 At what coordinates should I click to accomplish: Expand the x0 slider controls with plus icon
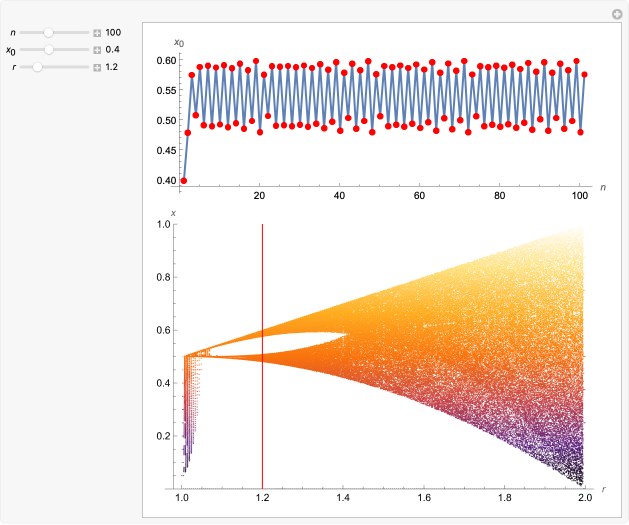[97, 50]
